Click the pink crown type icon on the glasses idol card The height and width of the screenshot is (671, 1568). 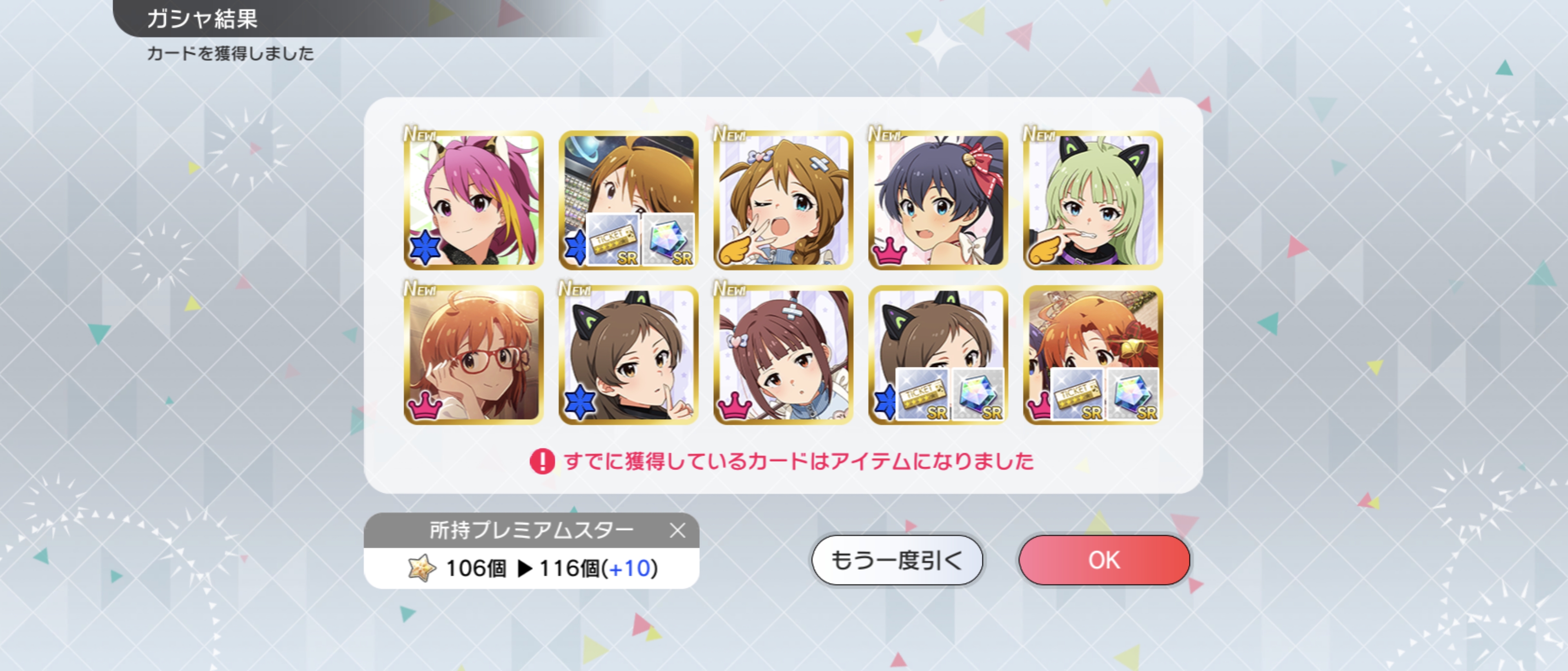click(425, 405)
